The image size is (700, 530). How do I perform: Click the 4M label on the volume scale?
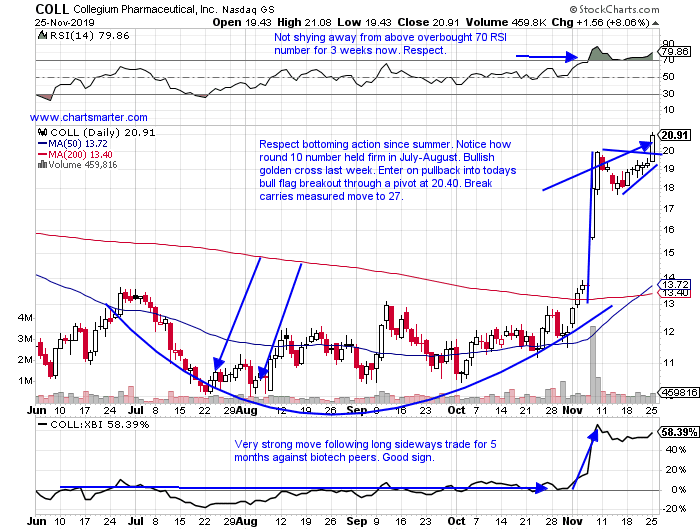(25, 317)
